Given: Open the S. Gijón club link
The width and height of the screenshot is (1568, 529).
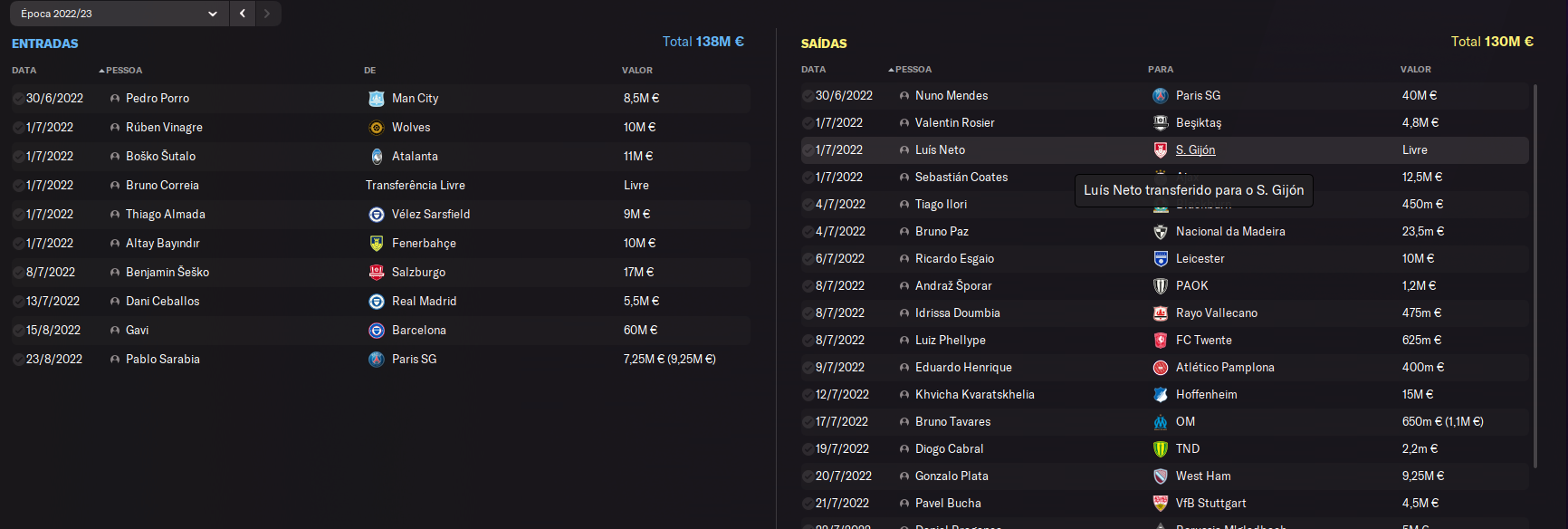Looking at the screenshot, I should pyautogui.click(x=1195, y=150).
